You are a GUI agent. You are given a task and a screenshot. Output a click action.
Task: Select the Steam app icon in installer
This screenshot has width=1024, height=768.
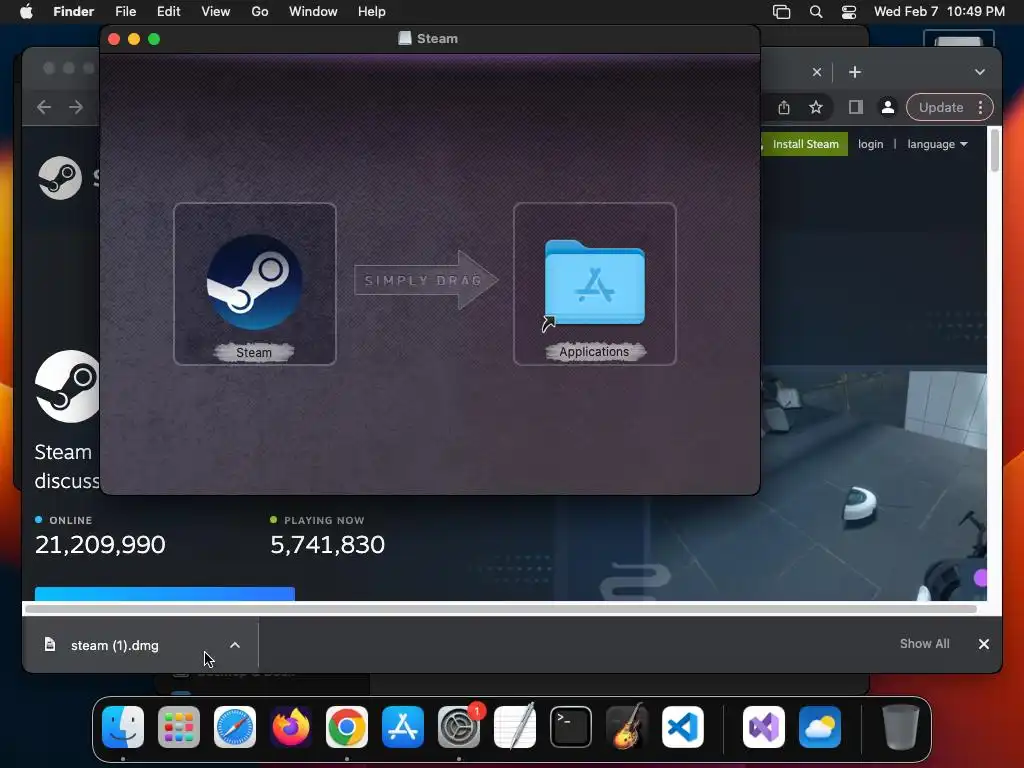(254, 282)
